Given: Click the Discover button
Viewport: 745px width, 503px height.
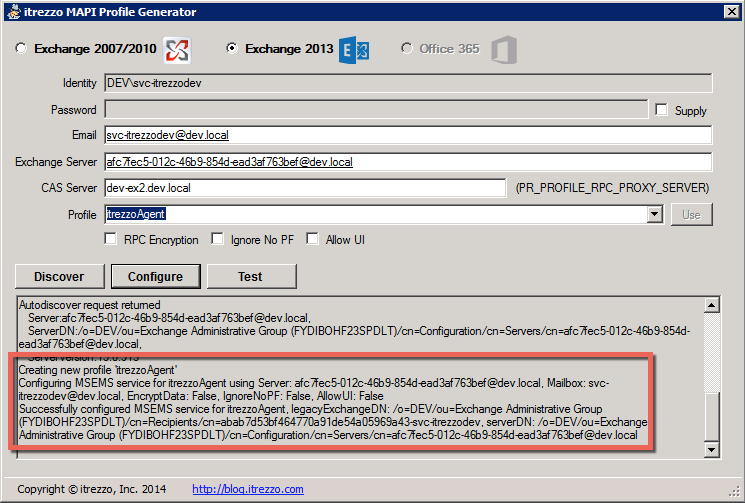Looking at the screenshot, I should (59, 276).
